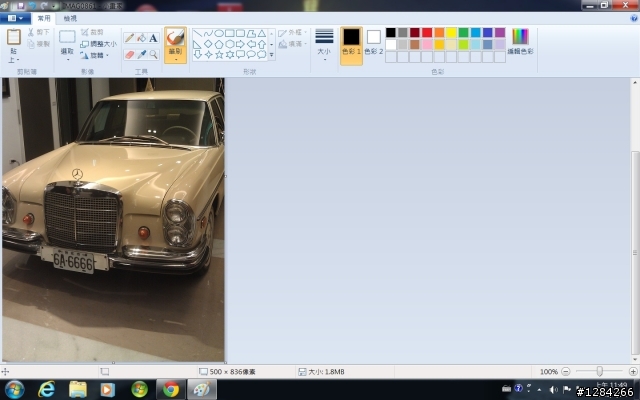Viewport: 640px width, 400px height.
Task: Choose the Diamond shape
Action: tap(208, 44)
